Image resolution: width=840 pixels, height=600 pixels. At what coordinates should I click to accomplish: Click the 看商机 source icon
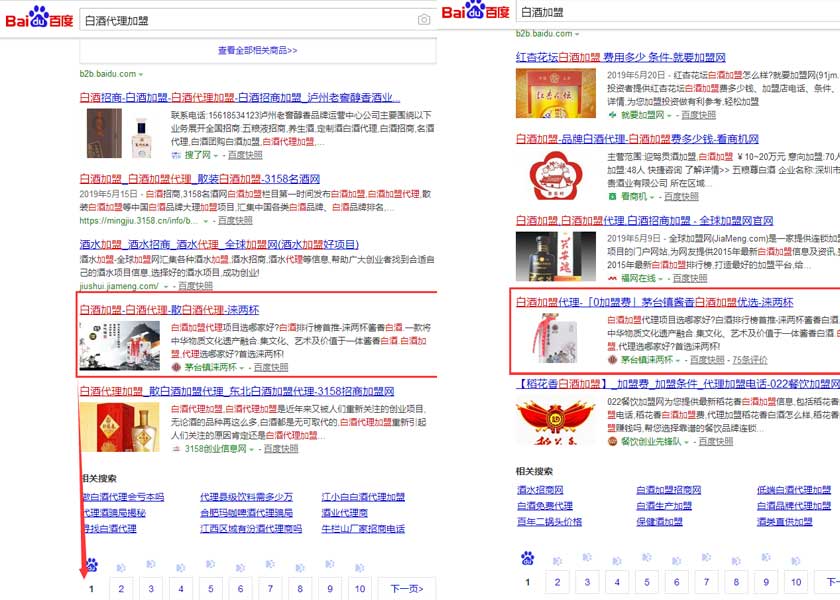coord(612,197)
